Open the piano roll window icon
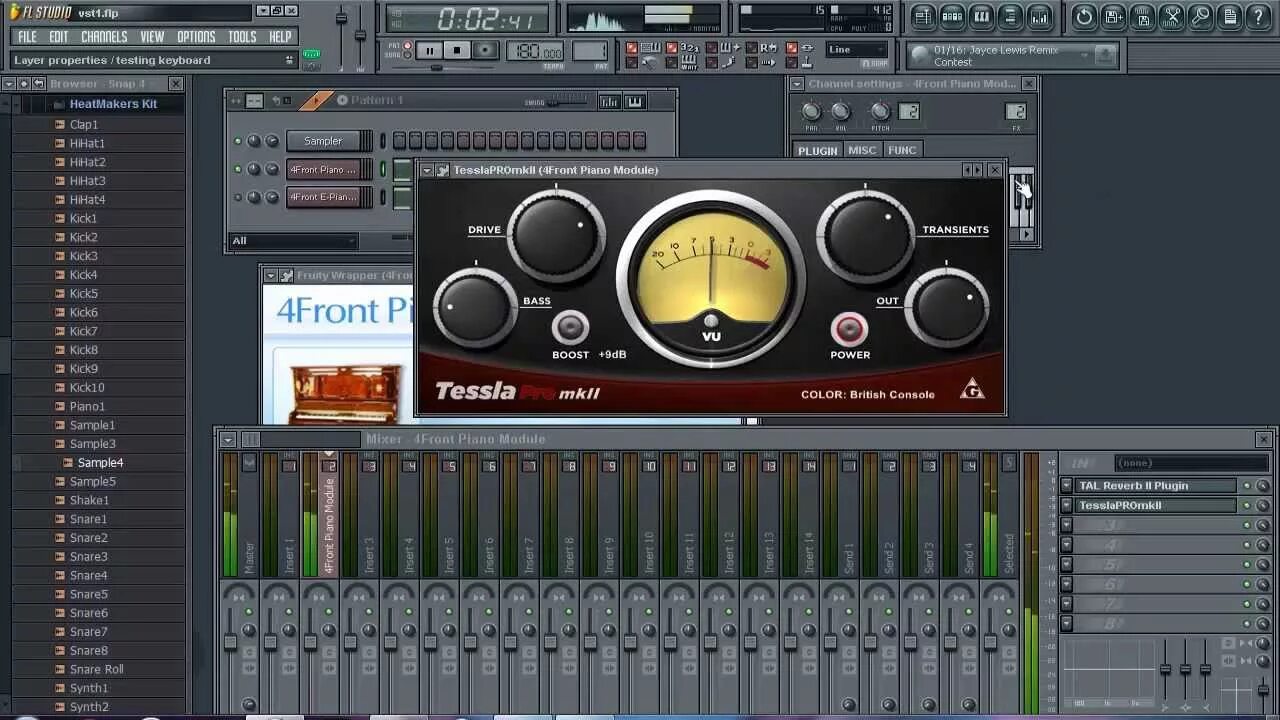 pos(981,17)
